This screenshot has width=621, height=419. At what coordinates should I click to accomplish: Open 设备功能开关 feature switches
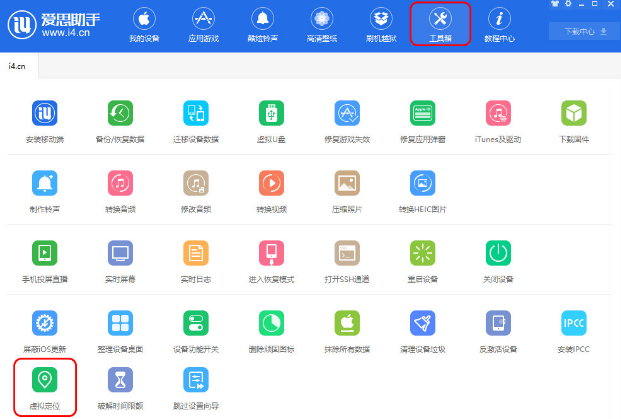196,323
